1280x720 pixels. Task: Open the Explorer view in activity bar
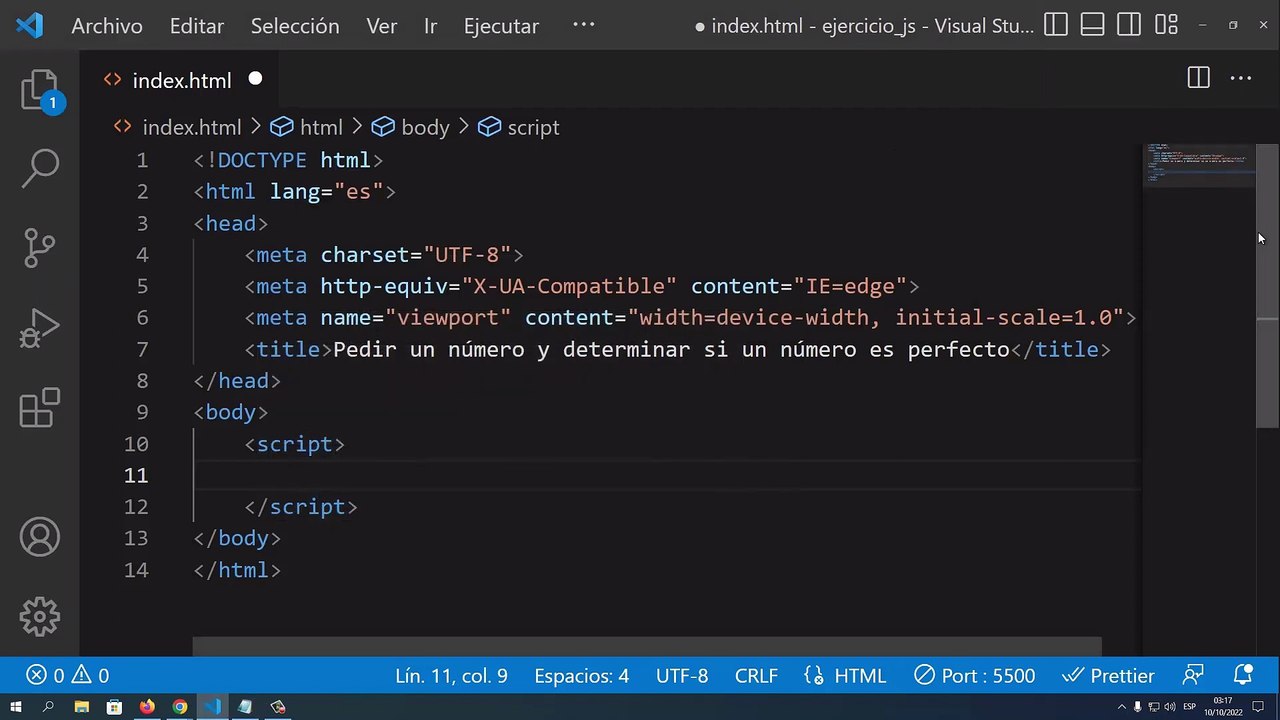[40, 90]
